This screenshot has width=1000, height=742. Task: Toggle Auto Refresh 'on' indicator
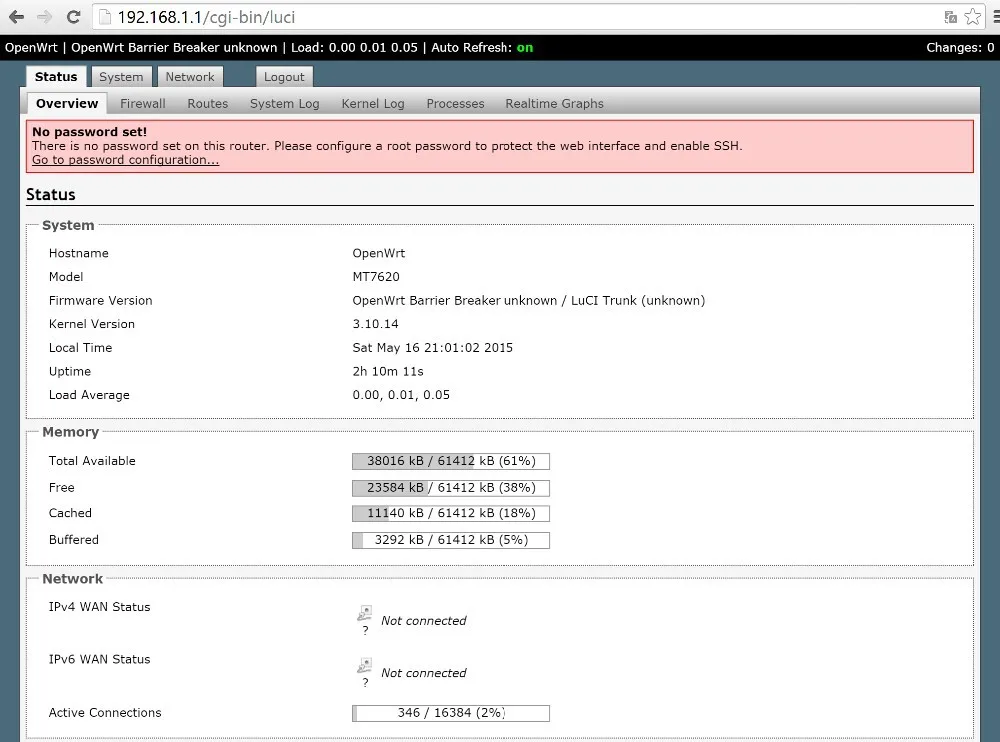[x=525, y=48]
